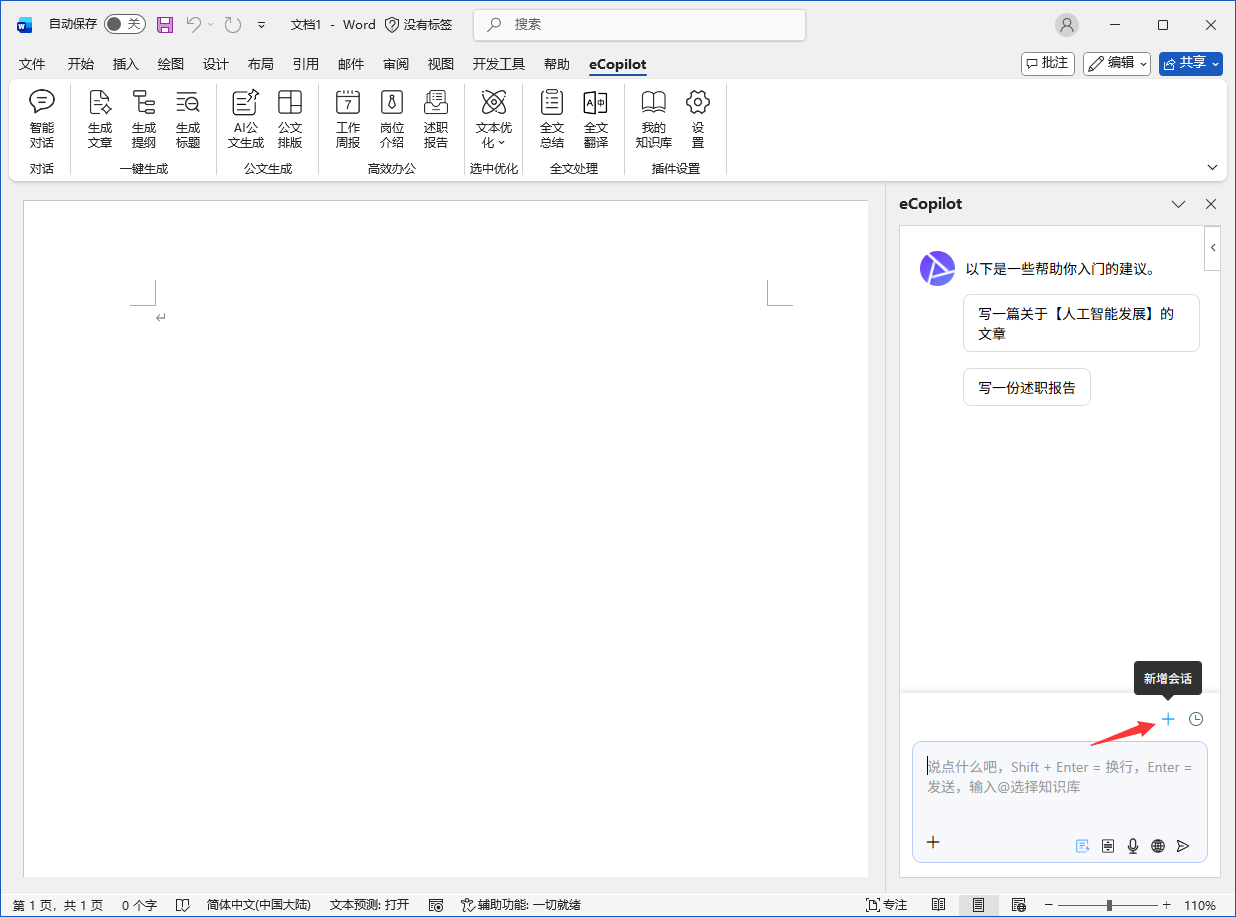Toggle 专注 focus mode in status bar

886,905
